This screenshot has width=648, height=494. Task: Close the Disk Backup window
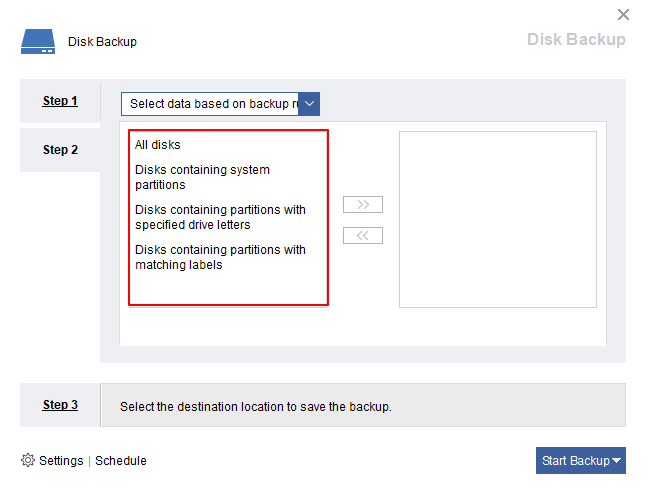[624, 14]
